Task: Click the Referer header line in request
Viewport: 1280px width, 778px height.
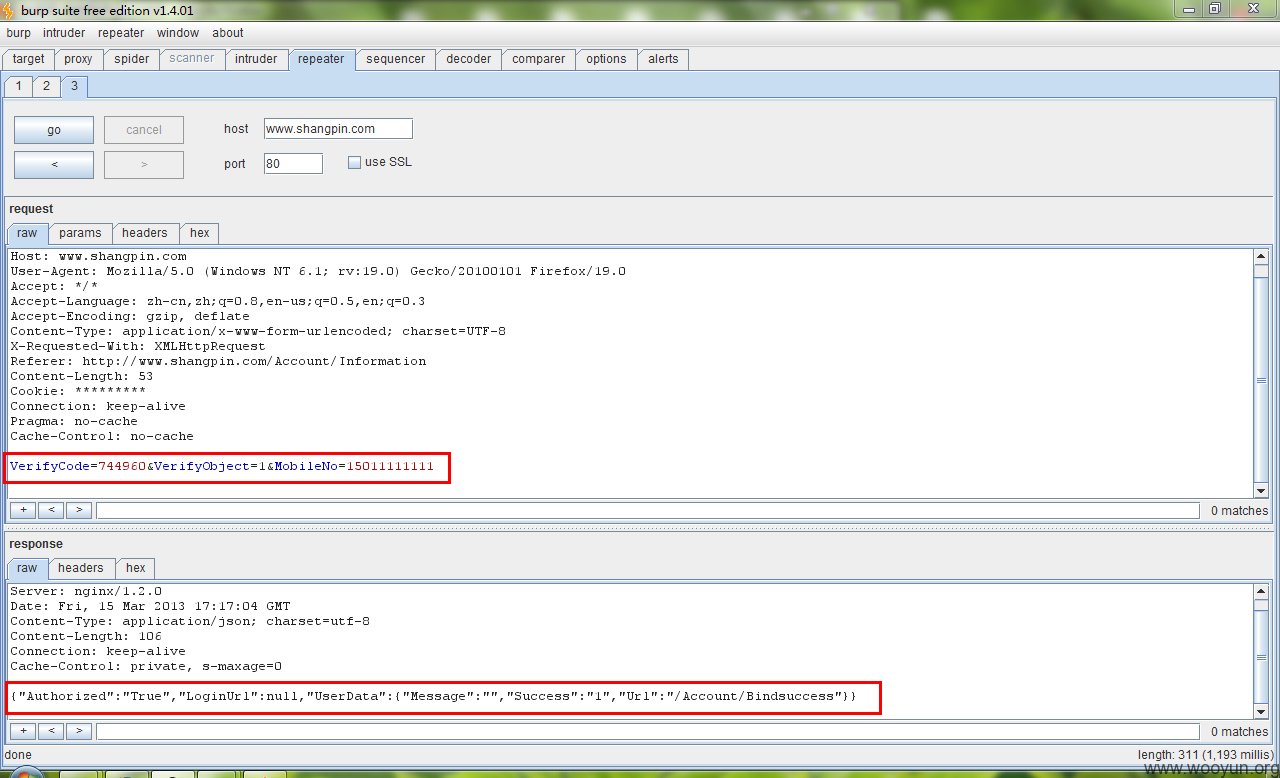Action: [218, 361]
